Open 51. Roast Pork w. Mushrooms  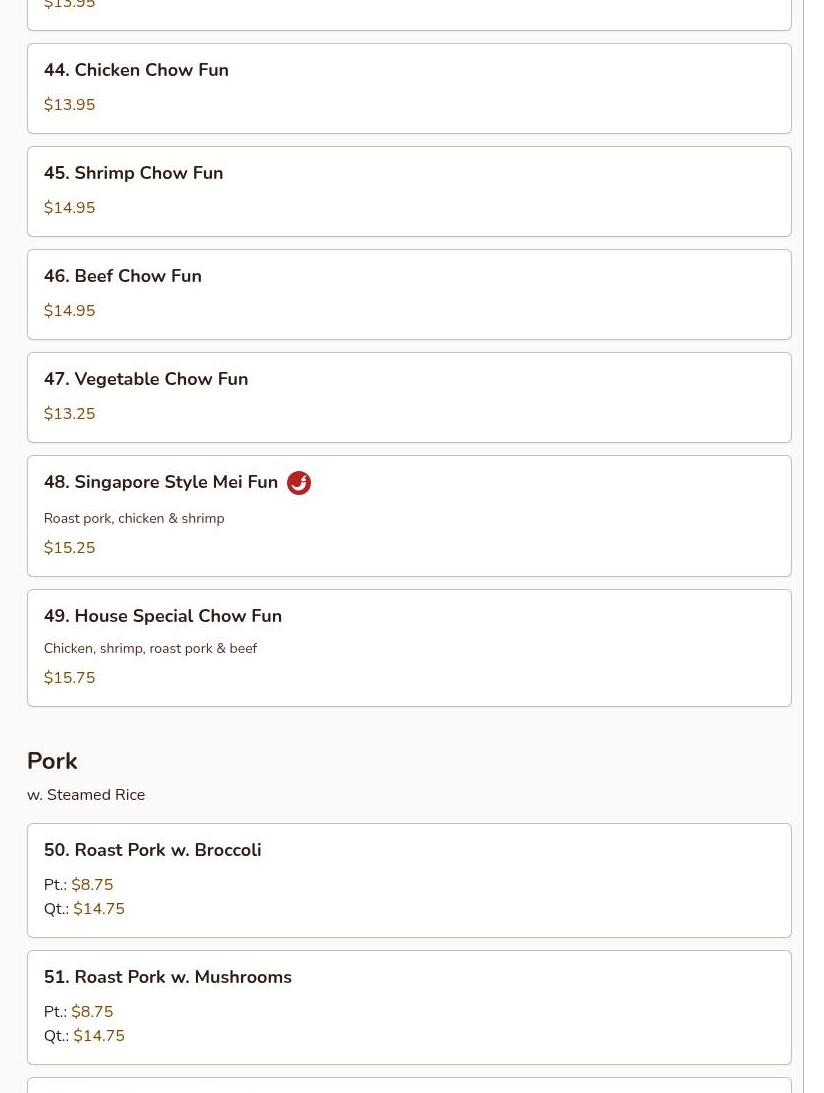167,977
